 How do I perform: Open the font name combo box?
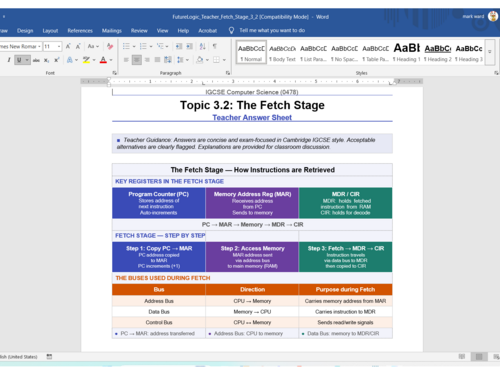pyautogui.click(x=20, y=46)
